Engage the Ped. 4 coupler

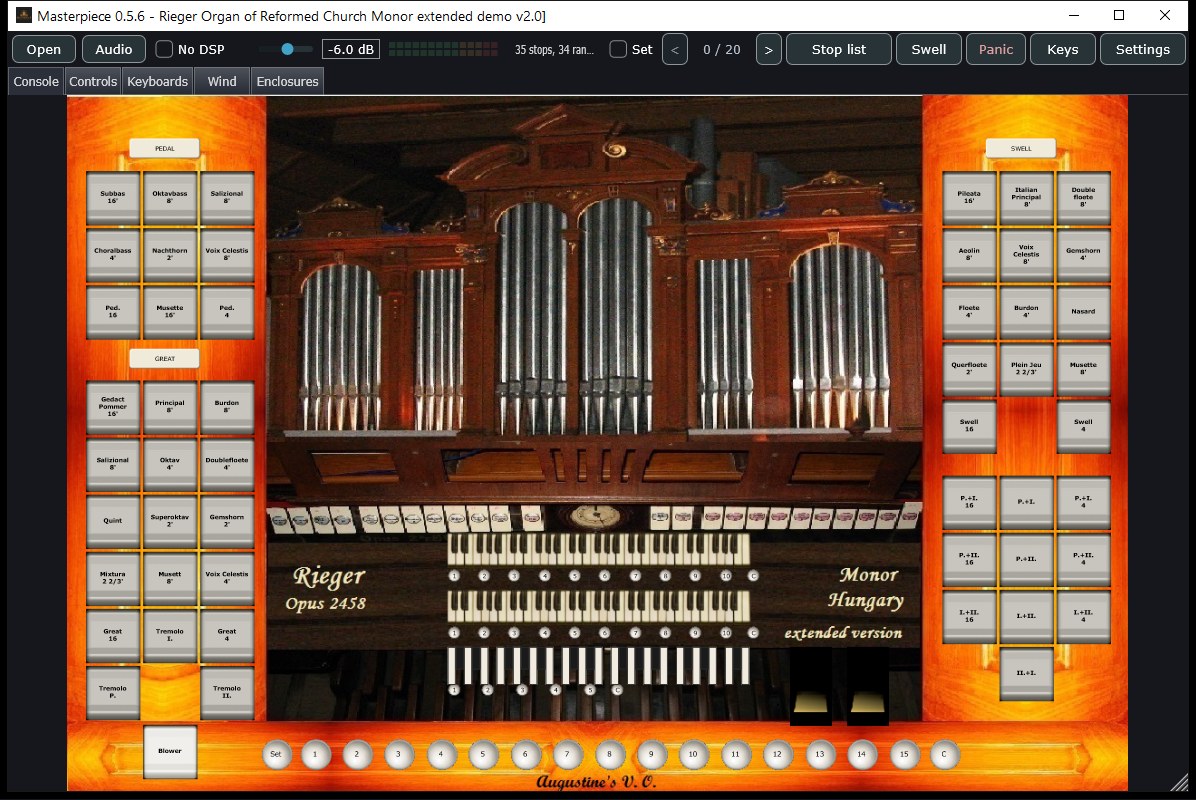pyautogui.click(x=227, y=312)
